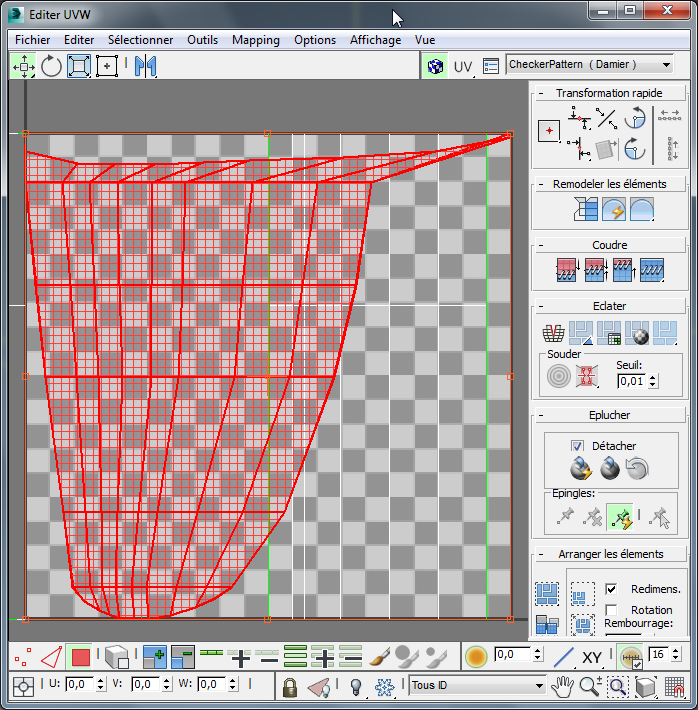Screen dimensions: 698x710
Task: Open the Editer menu
Action: pyautogui.click(x=79, y=40)
